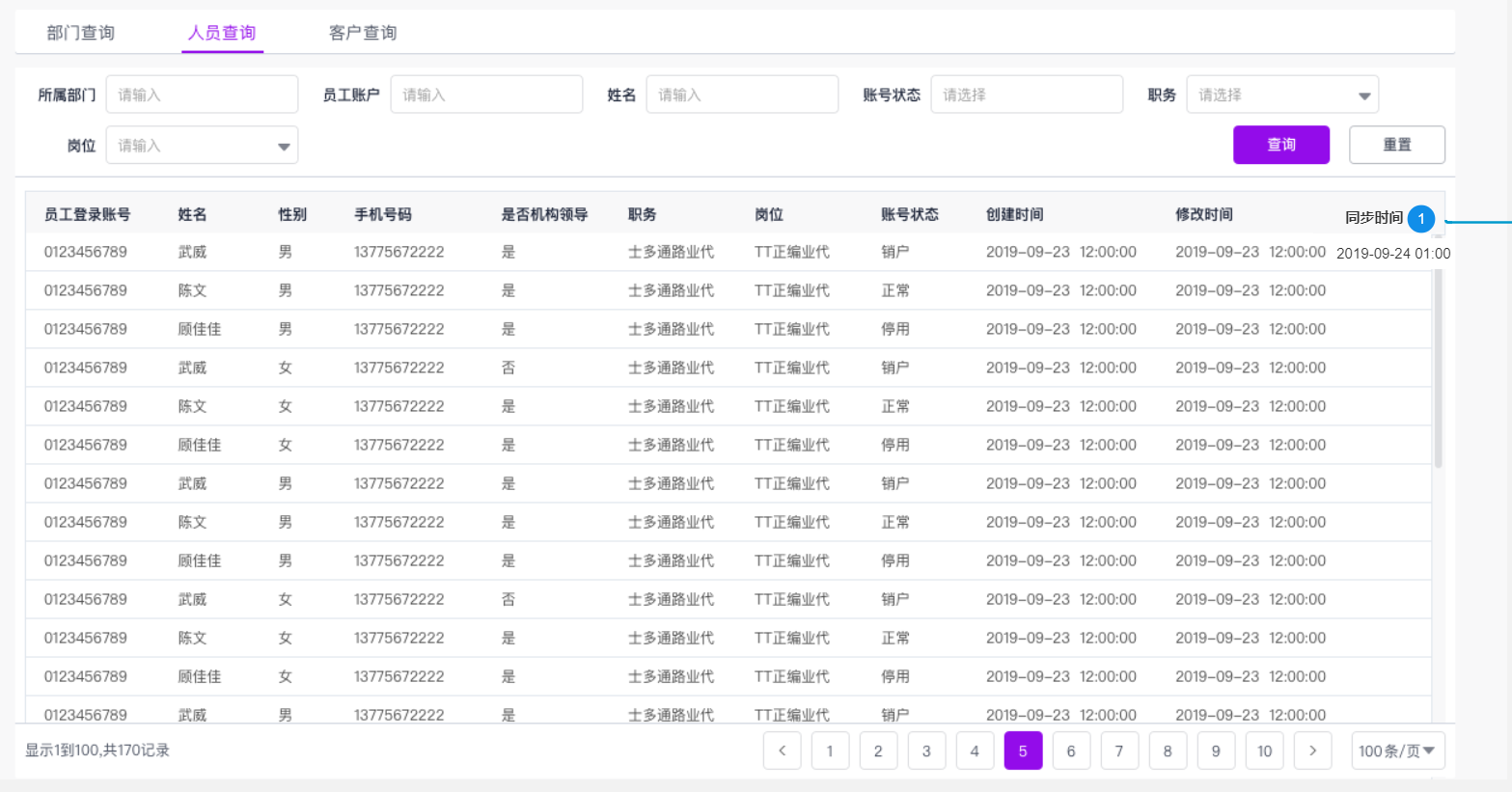Image resolution: width=1512 pixels, height=792 pixels.
Task: Open 职务 dropdown filter
Action: (x=1282, y=95)
